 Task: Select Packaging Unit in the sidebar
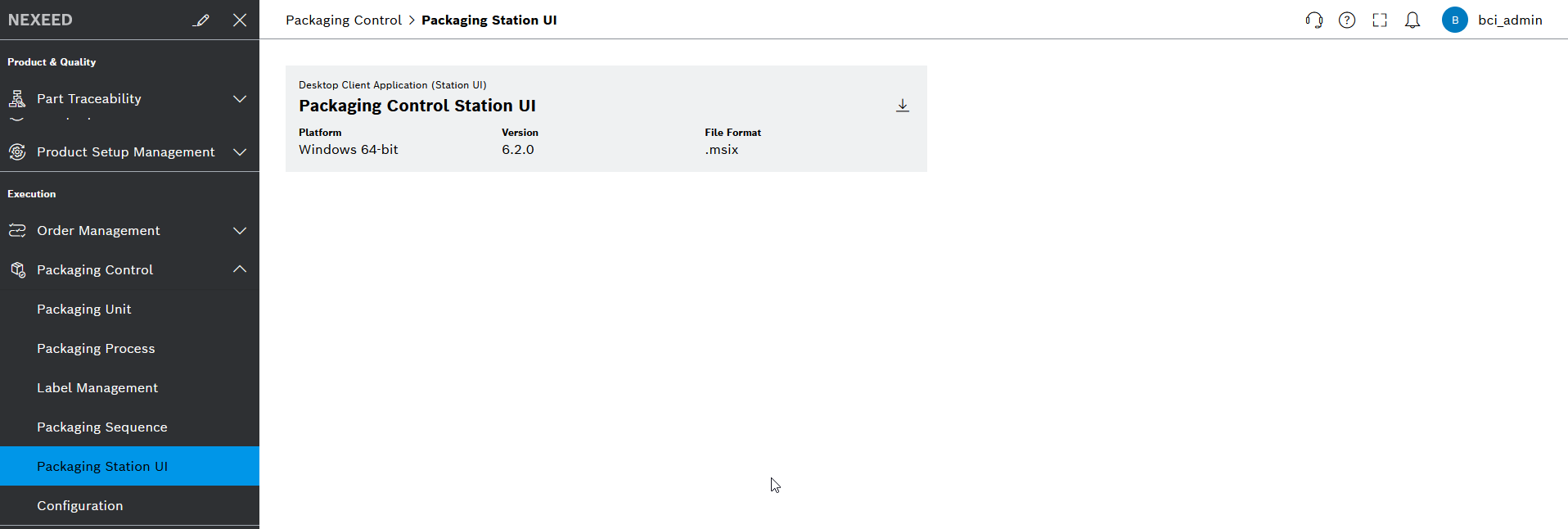pos(84,309)
